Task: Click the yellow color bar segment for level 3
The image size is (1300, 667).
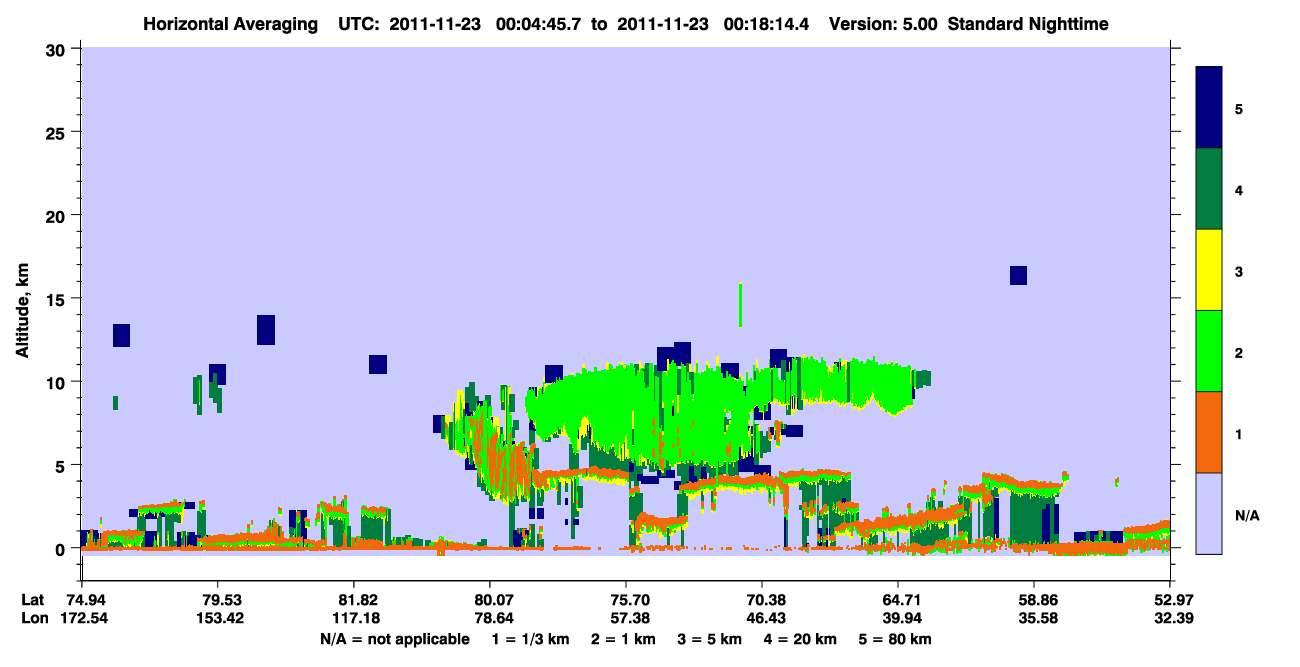Action: coord(1209,270)
